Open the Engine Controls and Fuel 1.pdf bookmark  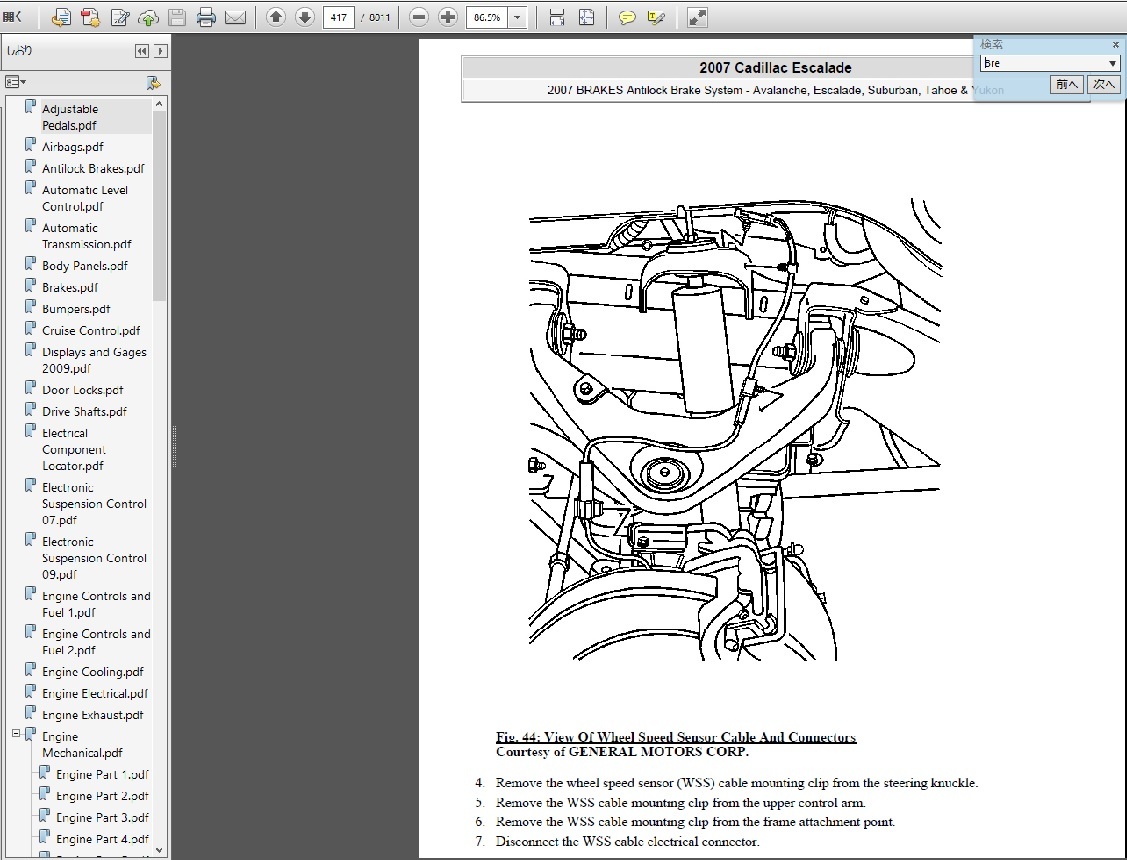click(x=96, y=604)
